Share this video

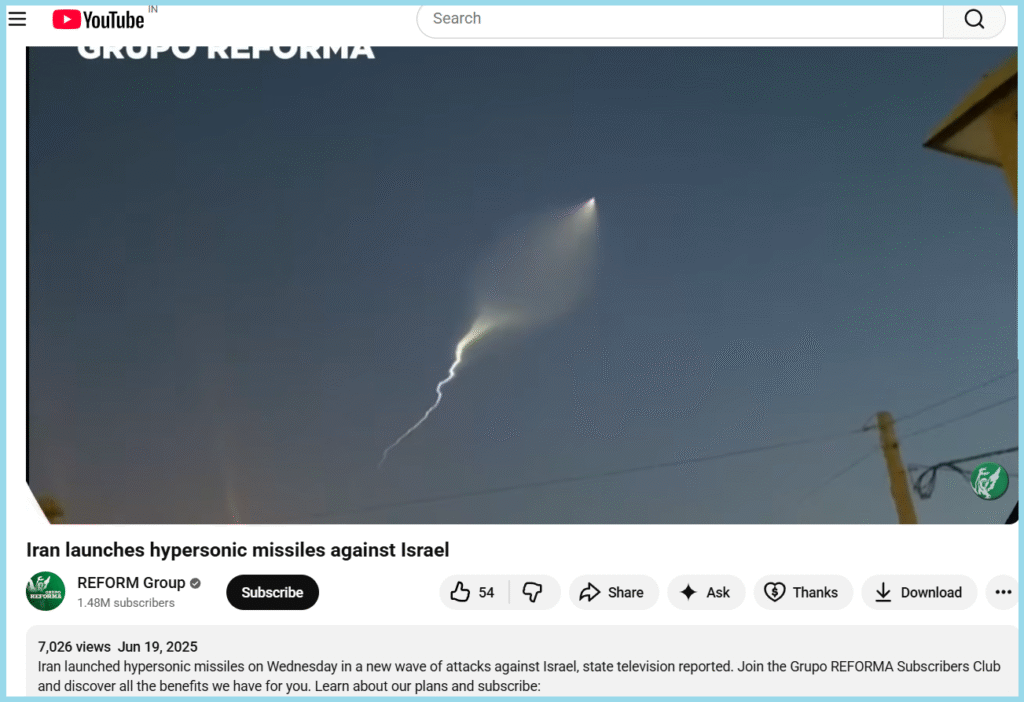click(x=613, y=592)
